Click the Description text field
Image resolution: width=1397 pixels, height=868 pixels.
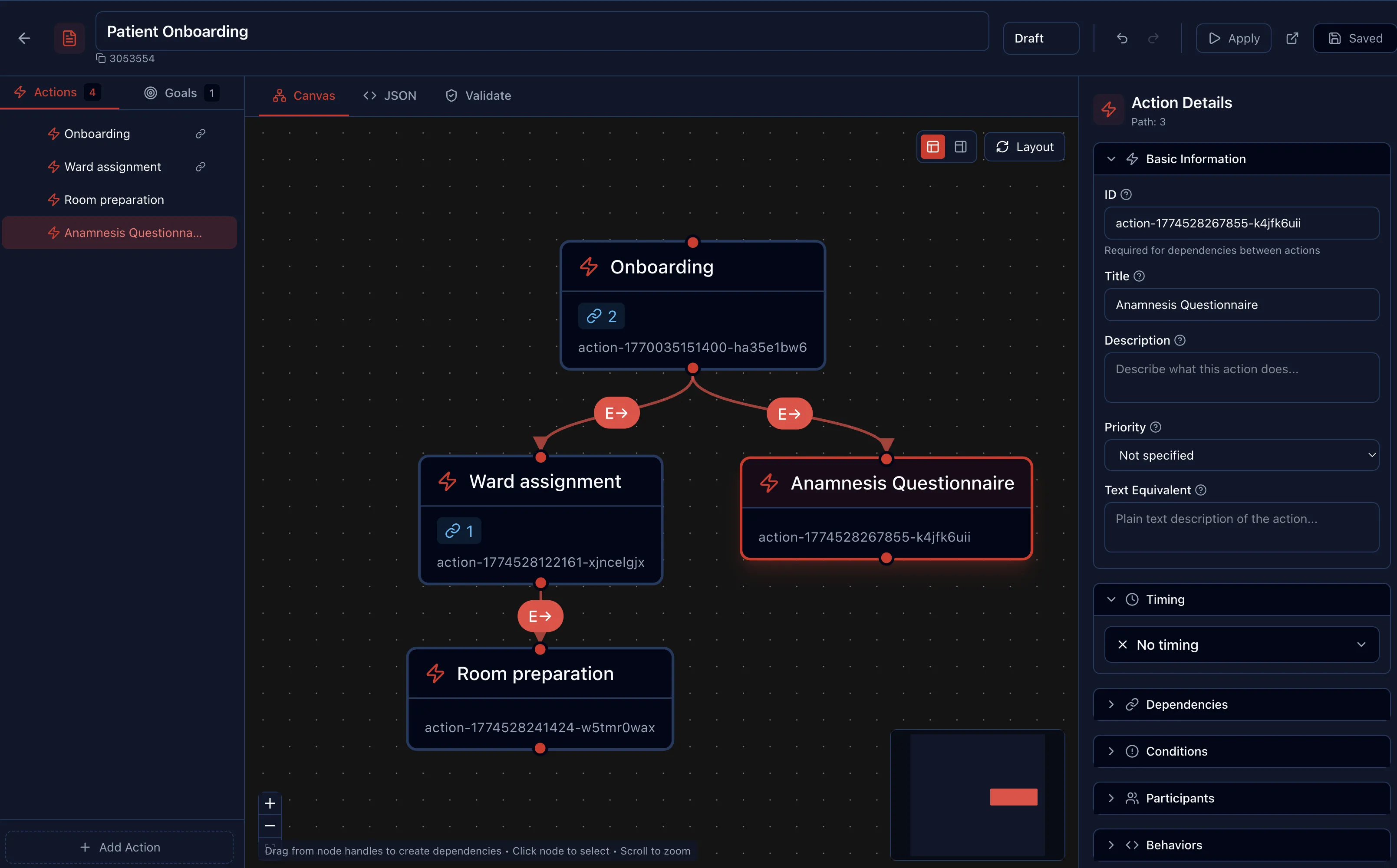pyautogui.click(x=1241, y=377)
